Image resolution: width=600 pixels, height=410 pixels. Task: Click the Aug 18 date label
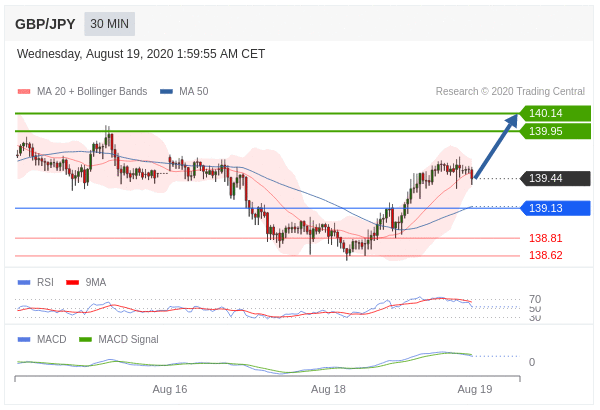pyautogui.click(x=328, y=389)
